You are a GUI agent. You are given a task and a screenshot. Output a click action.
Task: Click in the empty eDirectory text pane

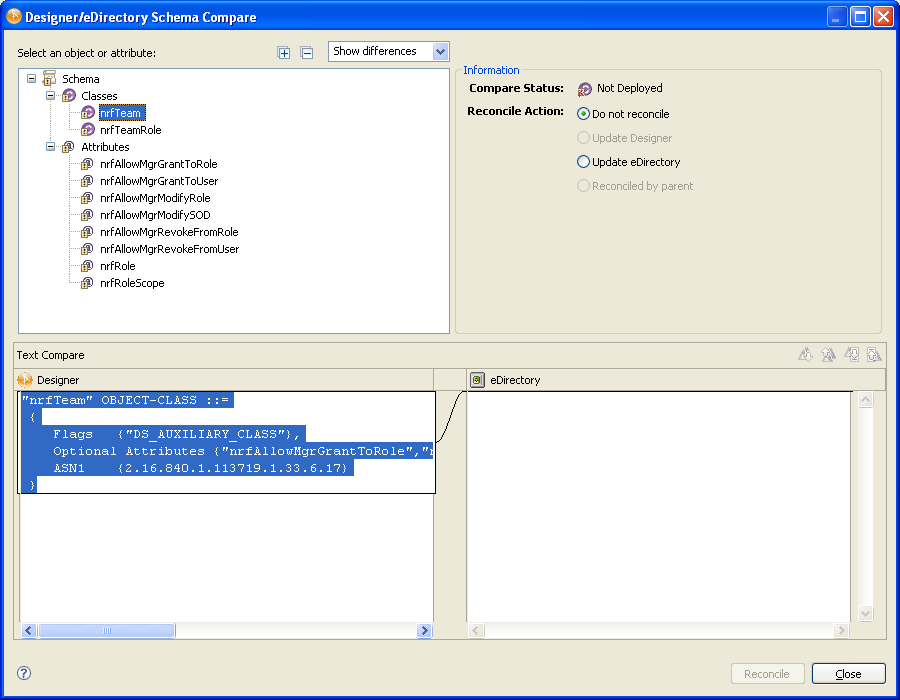[658, 507]
